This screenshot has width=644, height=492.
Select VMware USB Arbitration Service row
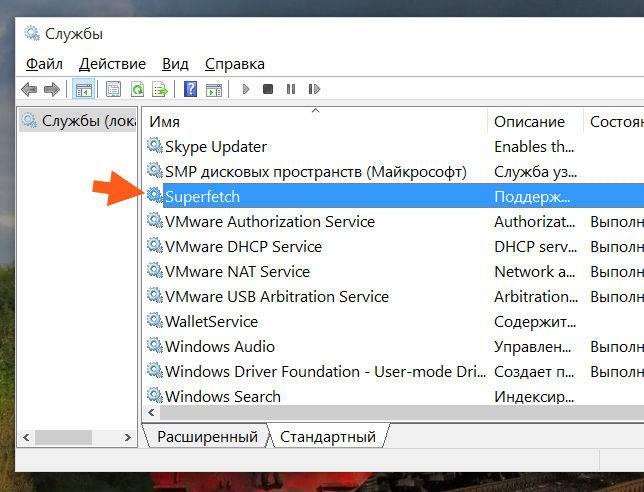(x=395, y=297)
